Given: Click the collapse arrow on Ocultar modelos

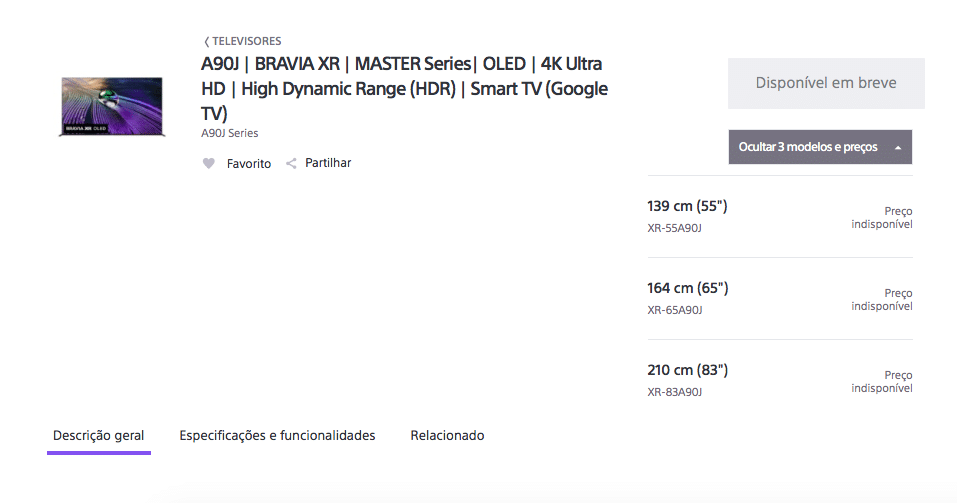Looking at the screenshot, I should tap(898, 148).
